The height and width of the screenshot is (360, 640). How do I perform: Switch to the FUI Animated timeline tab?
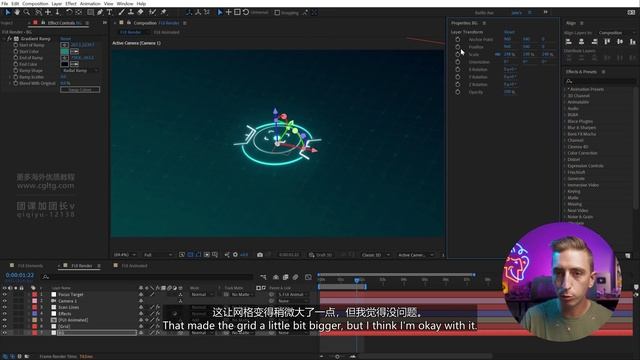point(134,266)
